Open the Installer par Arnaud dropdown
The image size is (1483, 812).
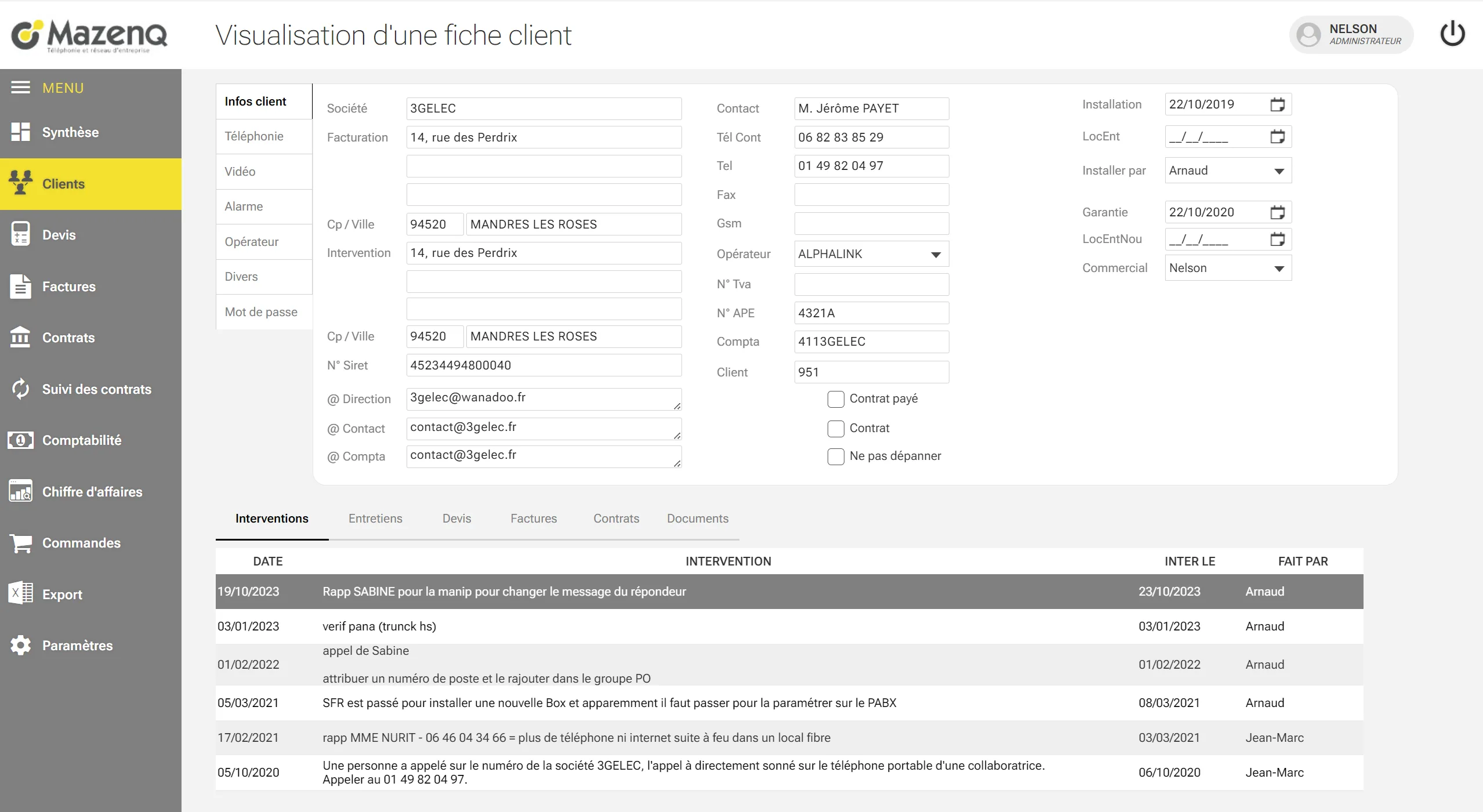pyautogui.click(x=1228, y=171)
